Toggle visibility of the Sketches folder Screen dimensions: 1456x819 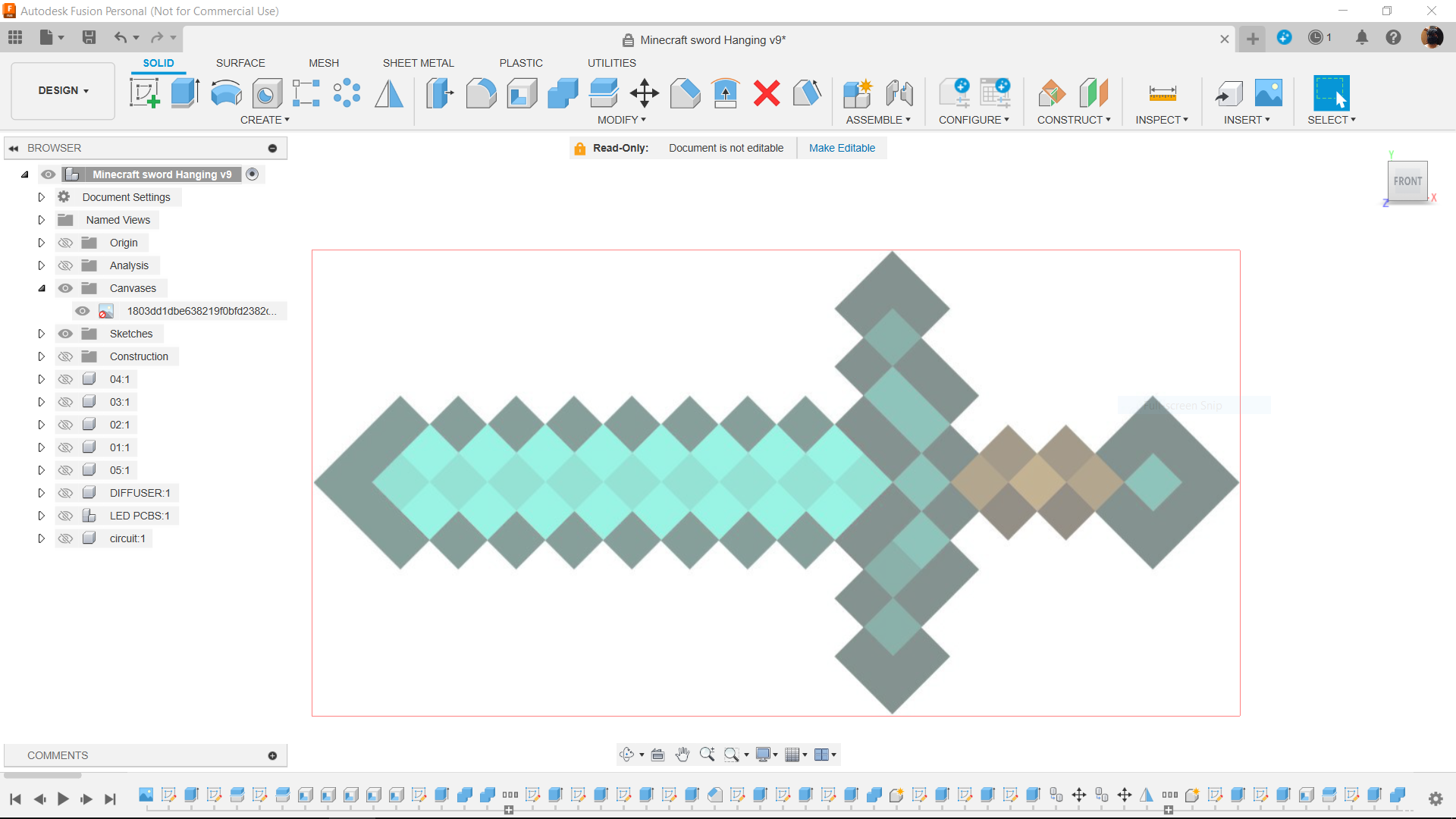(66, 334)
